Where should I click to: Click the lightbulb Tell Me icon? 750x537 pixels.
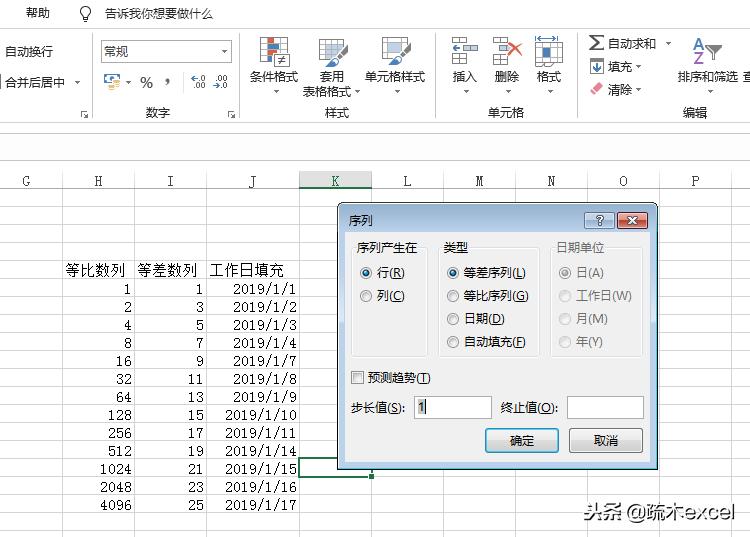[x=85, y=13]
